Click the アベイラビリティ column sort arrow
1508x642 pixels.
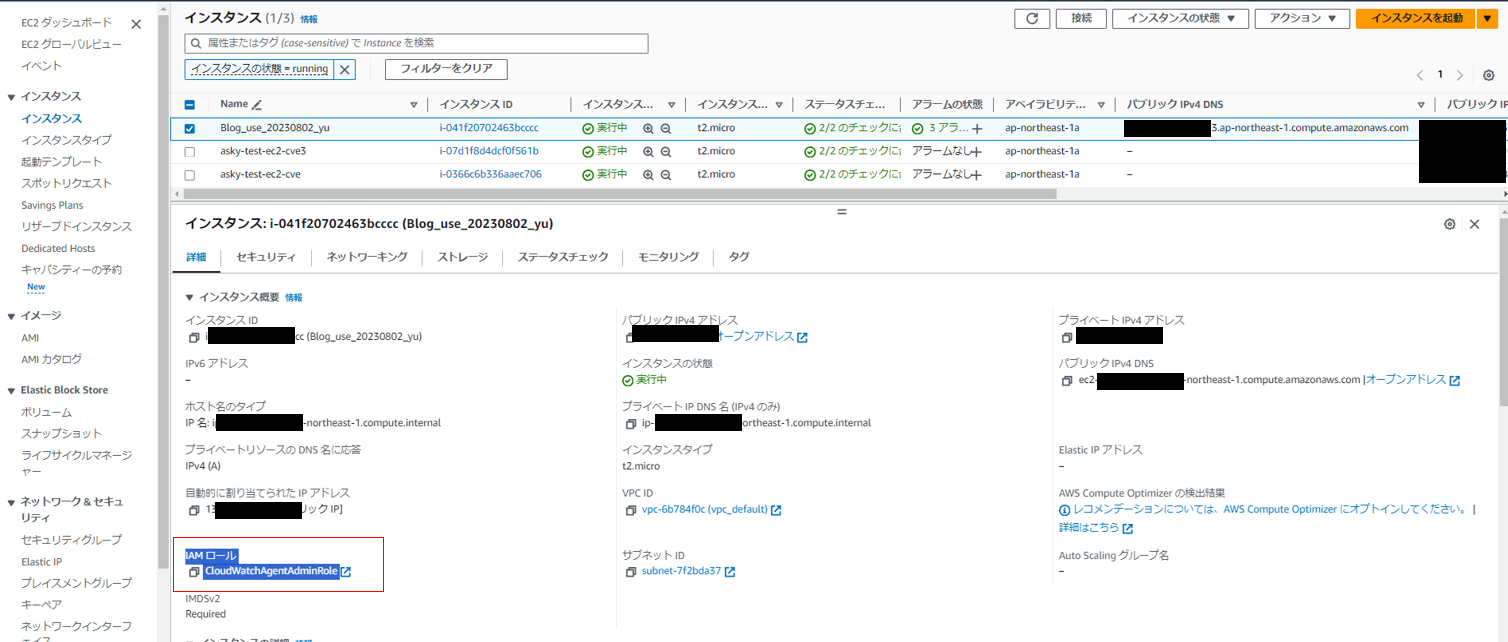coord(1102,105)
